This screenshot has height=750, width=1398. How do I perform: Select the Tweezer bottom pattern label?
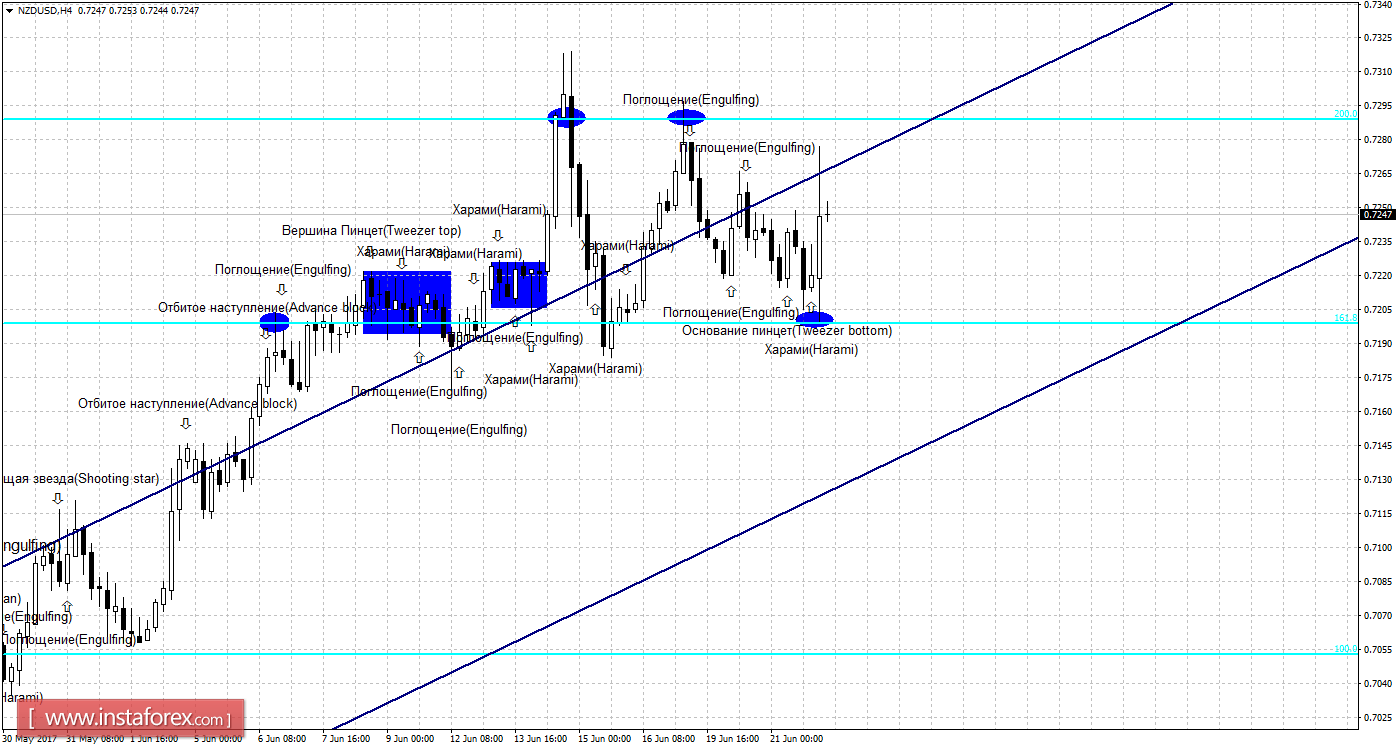(x=787, y=330)
